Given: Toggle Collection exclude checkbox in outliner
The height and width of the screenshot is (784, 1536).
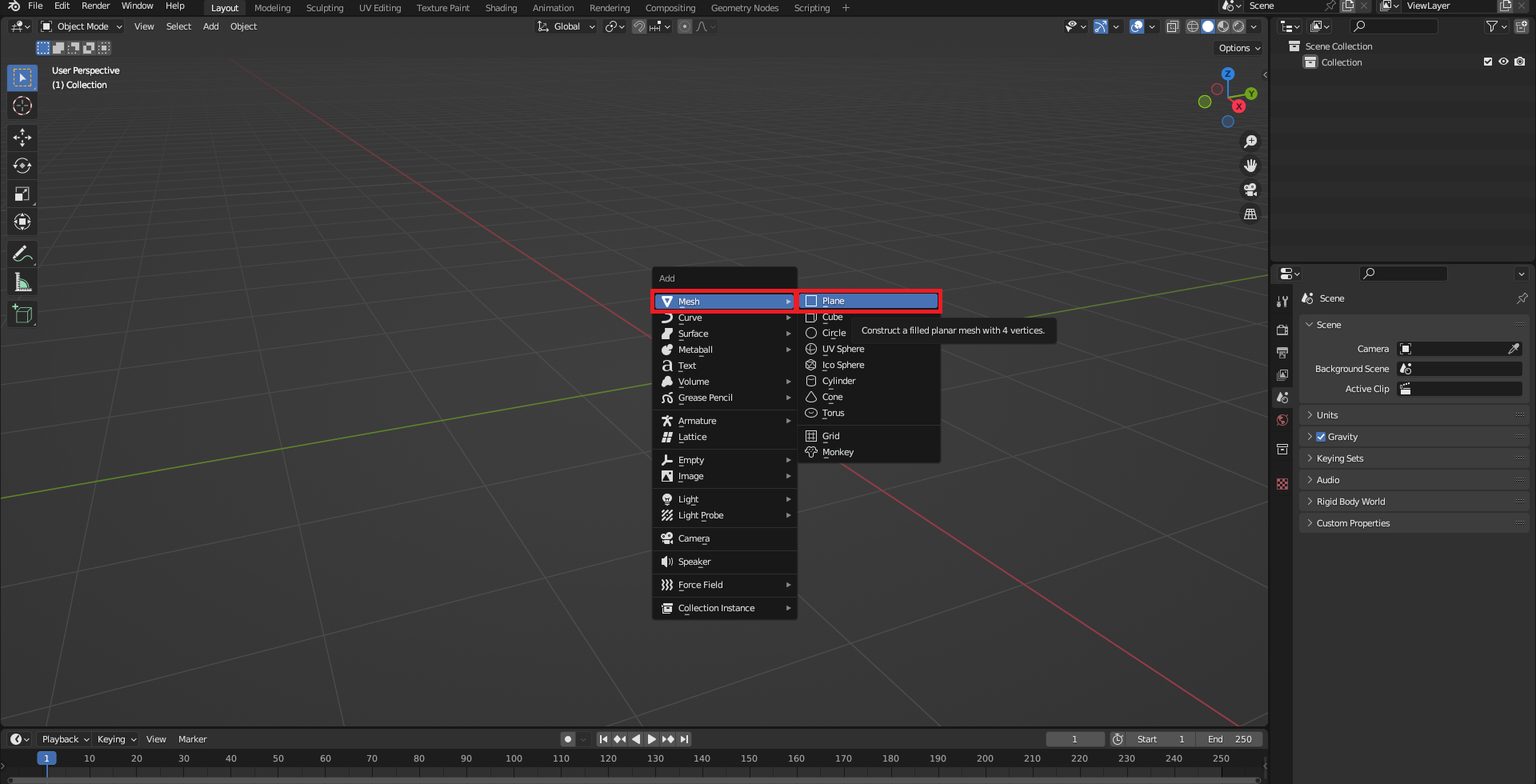Looking at the screenshot, I should click(x=1488, y=62).
